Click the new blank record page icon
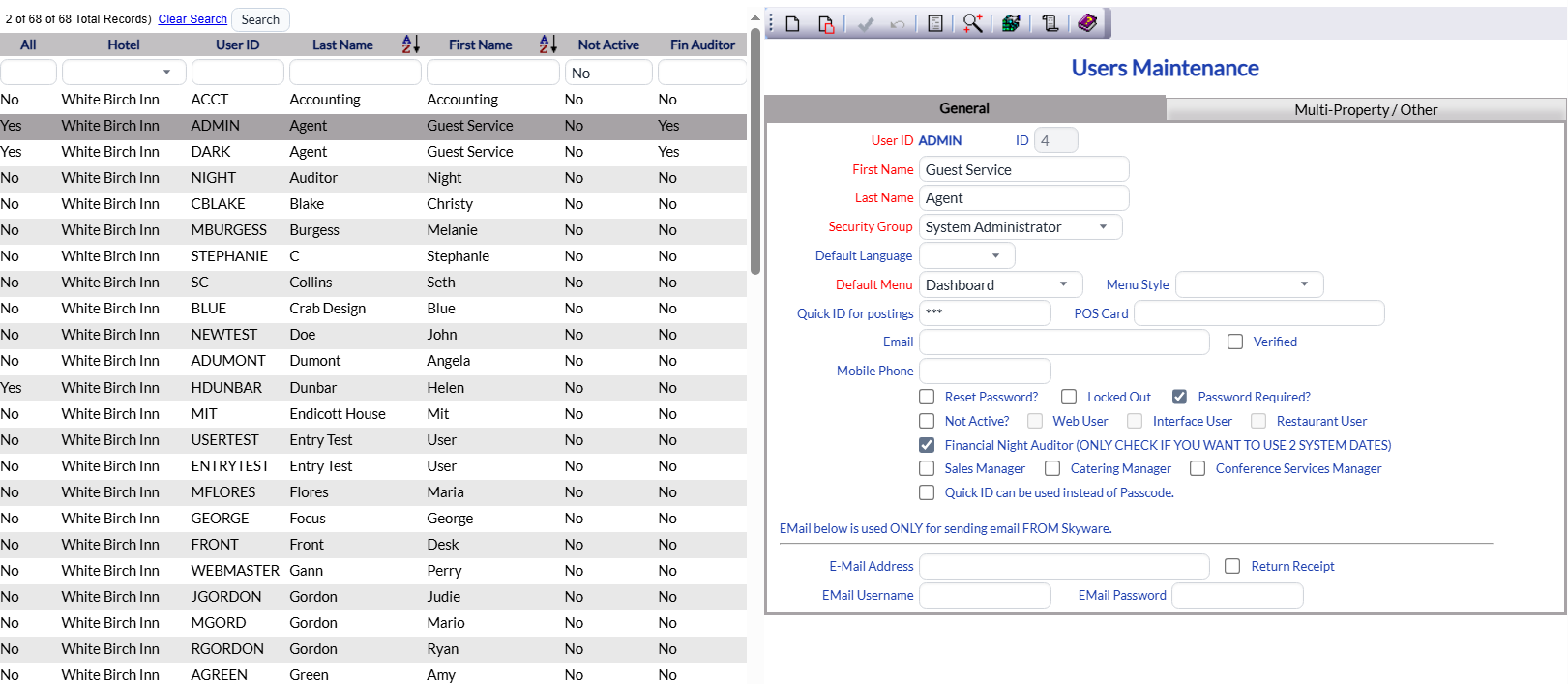Image resolution: width=1568 pixels, height=684 pixels. [793, 24]
